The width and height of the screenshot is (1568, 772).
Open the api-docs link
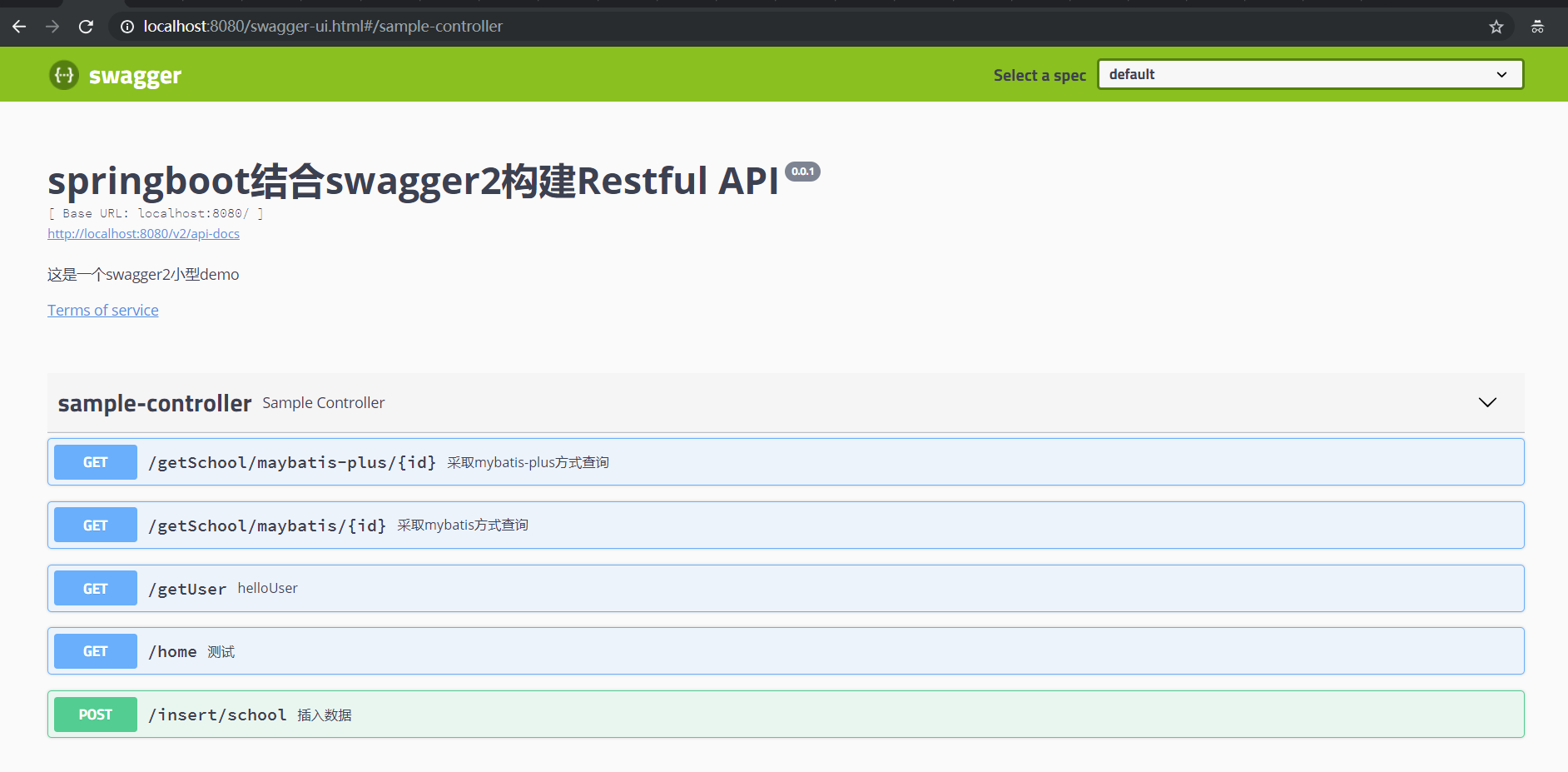(143, 234)
